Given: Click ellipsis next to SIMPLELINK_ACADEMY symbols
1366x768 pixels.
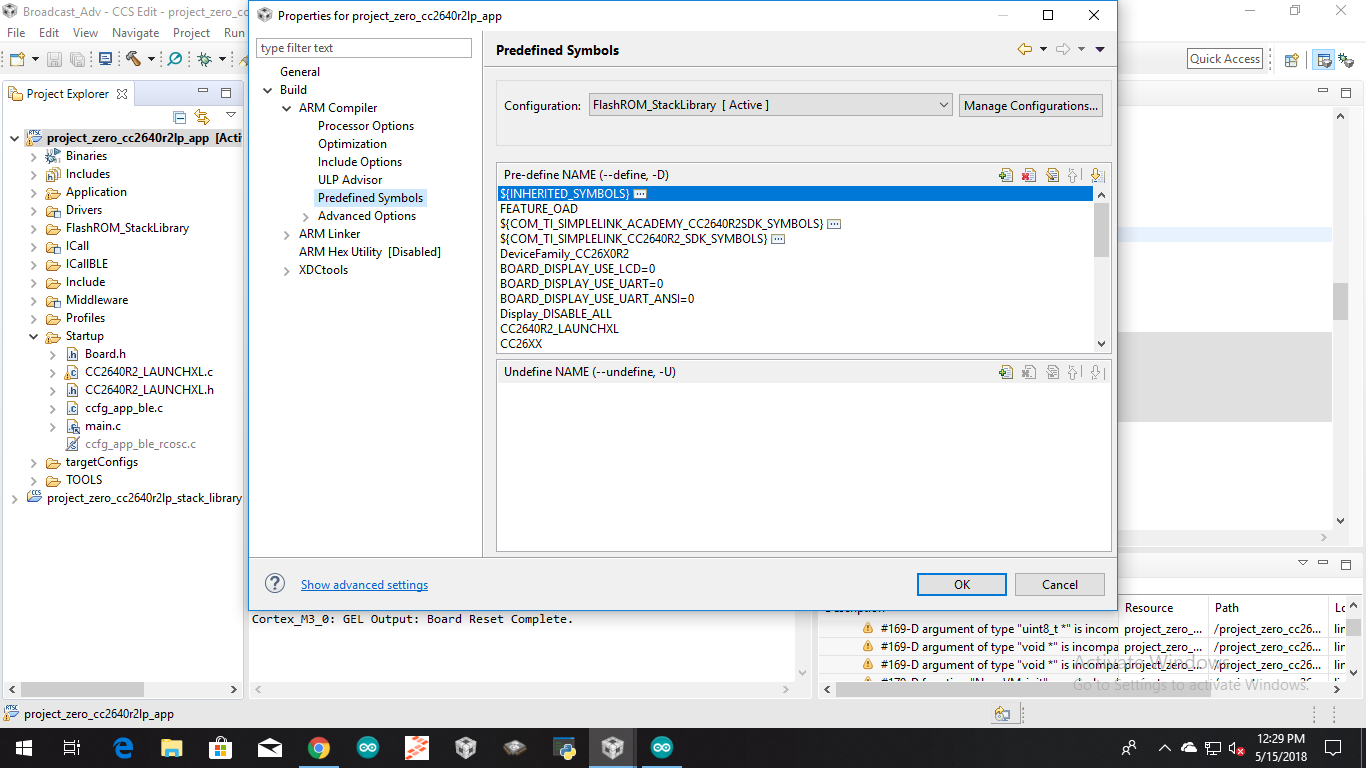Looking at the screenshot, I should point(834,224).
